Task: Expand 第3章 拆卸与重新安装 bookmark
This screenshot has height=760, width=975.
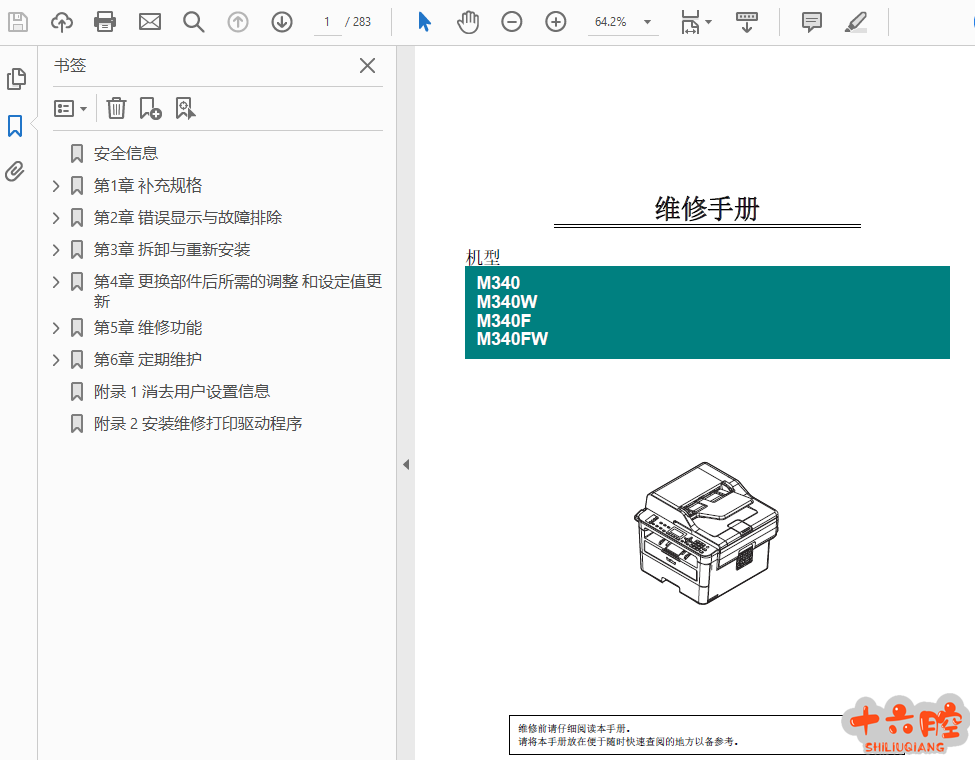Action: pyautogui.click(x=57, y=250)
